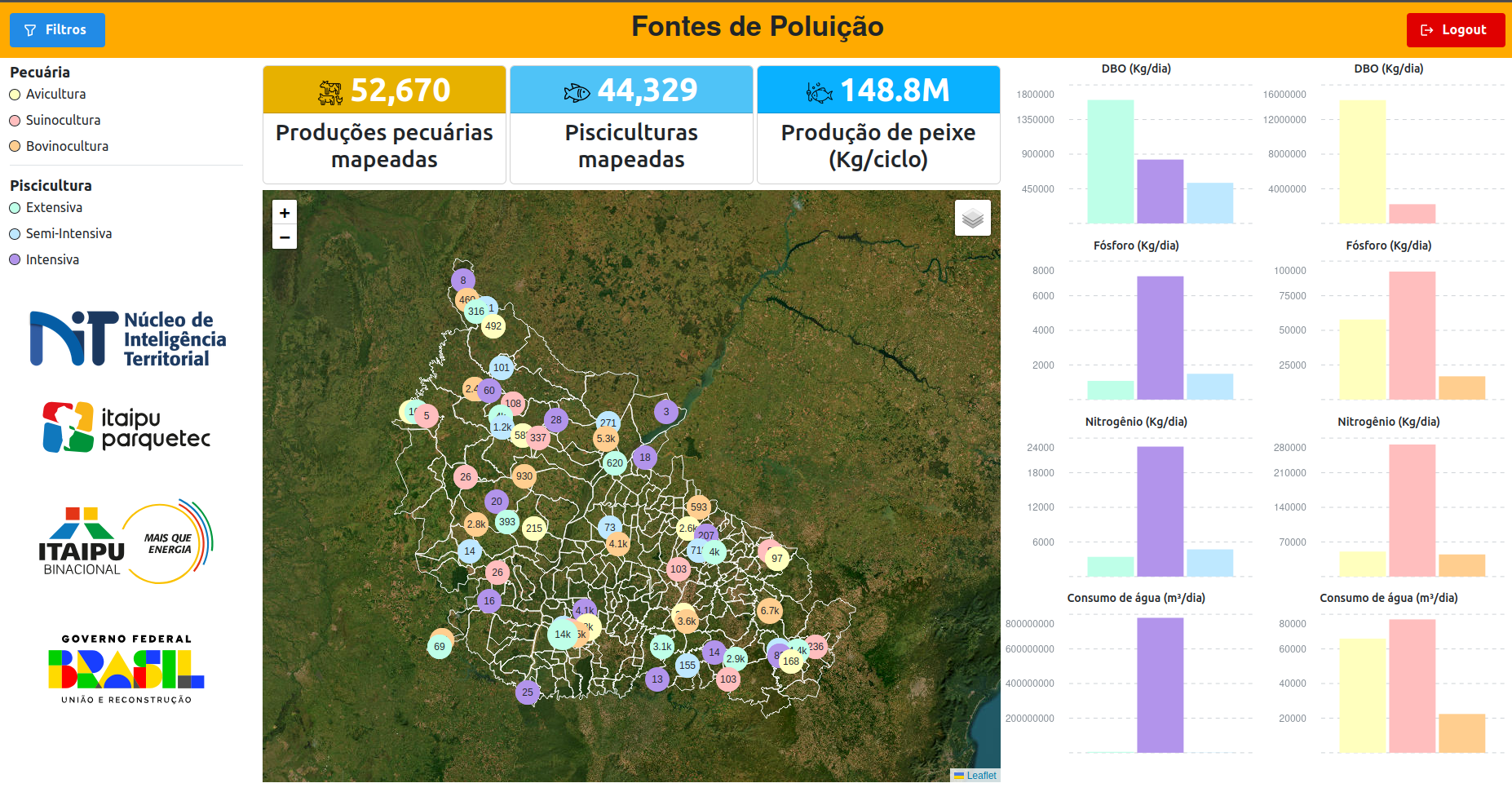Click the Logout button
The image size is (1512, 792).
pos(1456,29)
